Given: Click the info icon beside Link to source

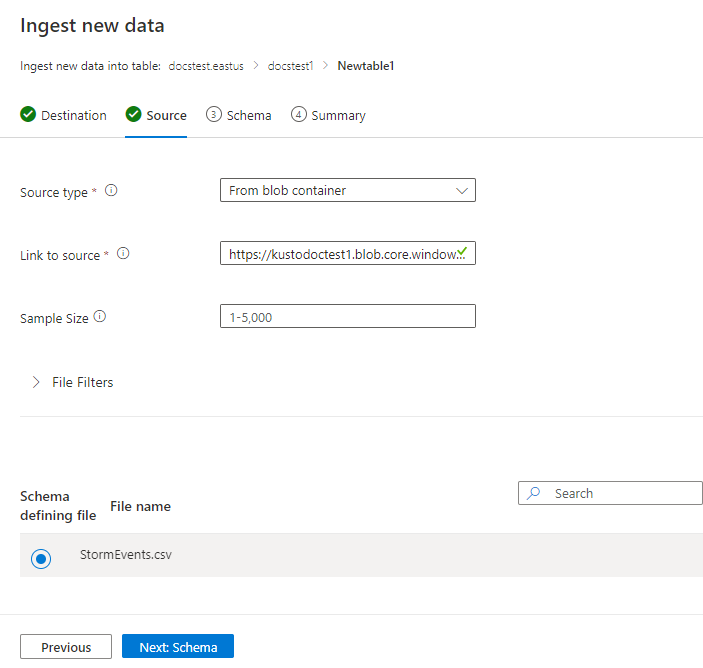Looking at the screenshot, I should tap(123, 254).
